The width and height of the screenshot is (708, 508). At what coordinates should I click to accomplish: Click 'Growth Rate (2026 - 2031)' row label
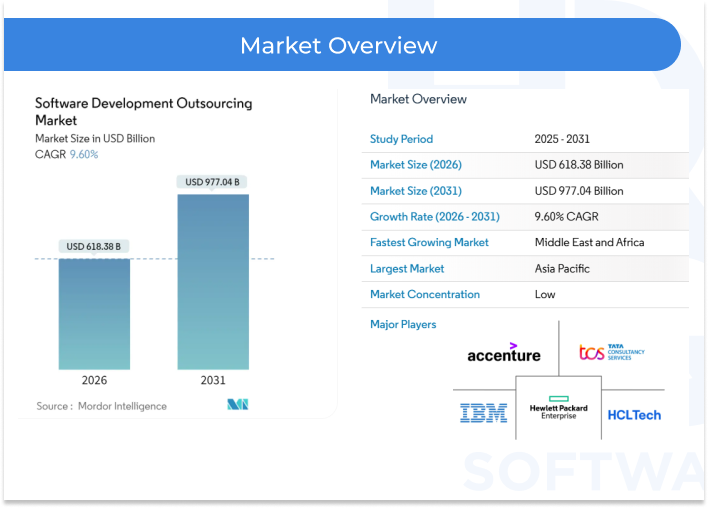tap(435, 217)
